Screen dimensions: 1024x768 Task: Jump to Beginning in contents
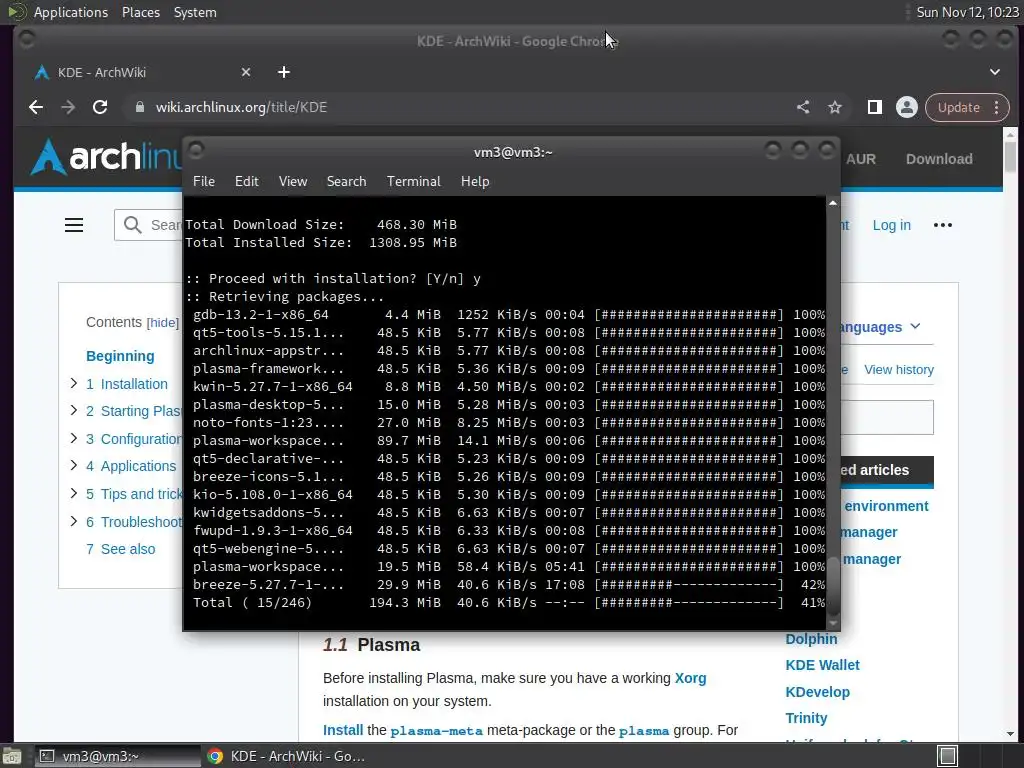pyautogui.click(x=120, y=356)
